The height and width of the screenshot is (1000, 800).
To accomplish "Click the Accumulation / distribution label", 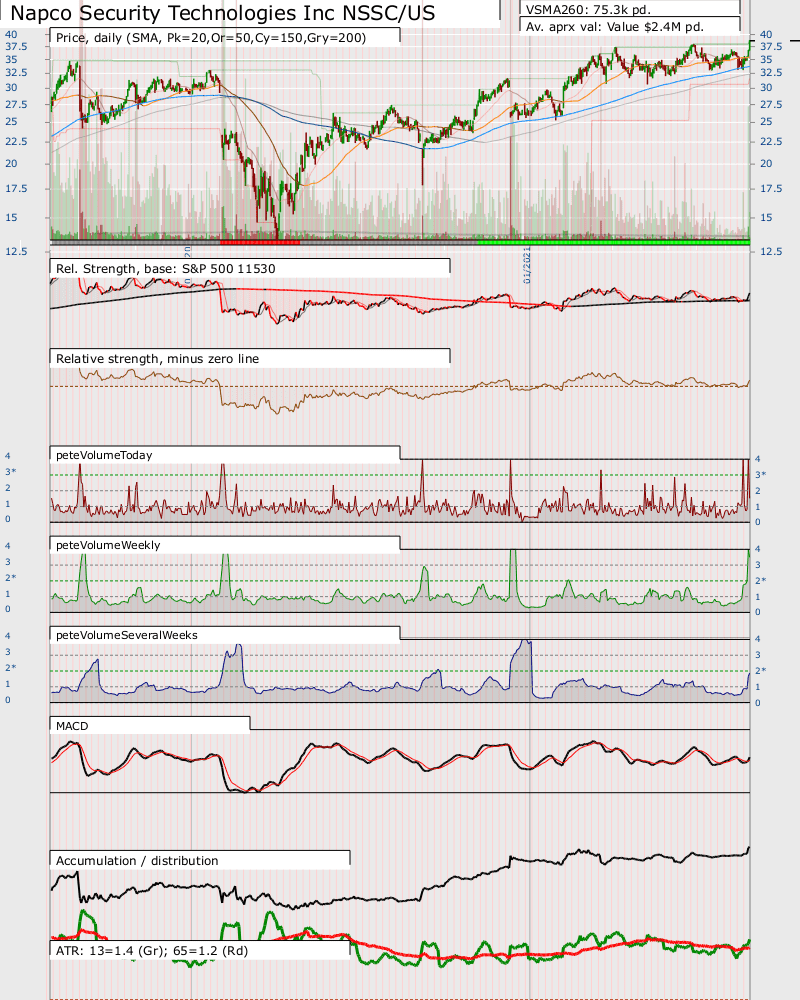I will [137, 860].
